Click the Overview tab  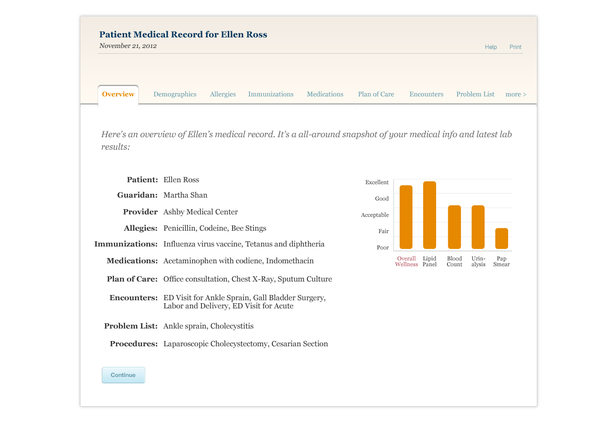tap(118, 94)
